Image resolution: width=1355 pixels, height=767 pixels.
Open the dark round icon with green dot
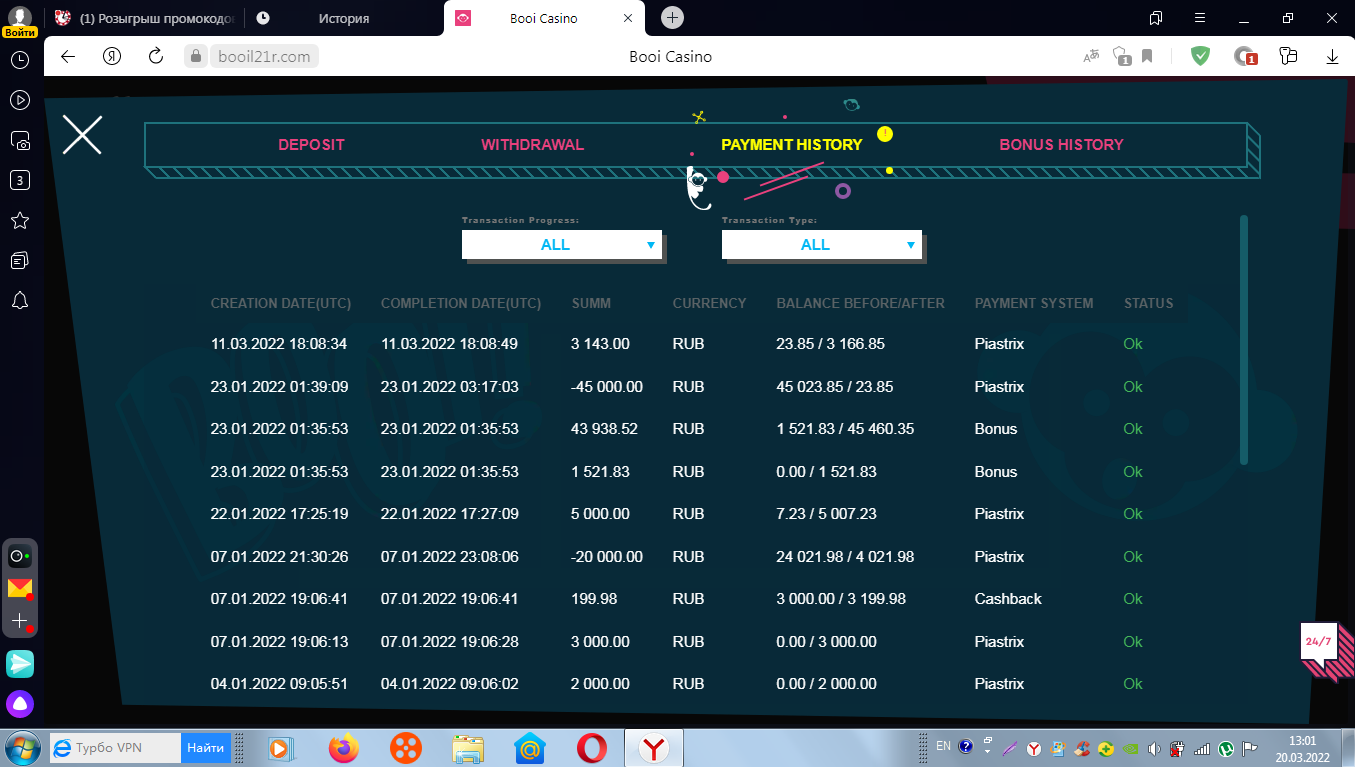(x=19, y=556)
